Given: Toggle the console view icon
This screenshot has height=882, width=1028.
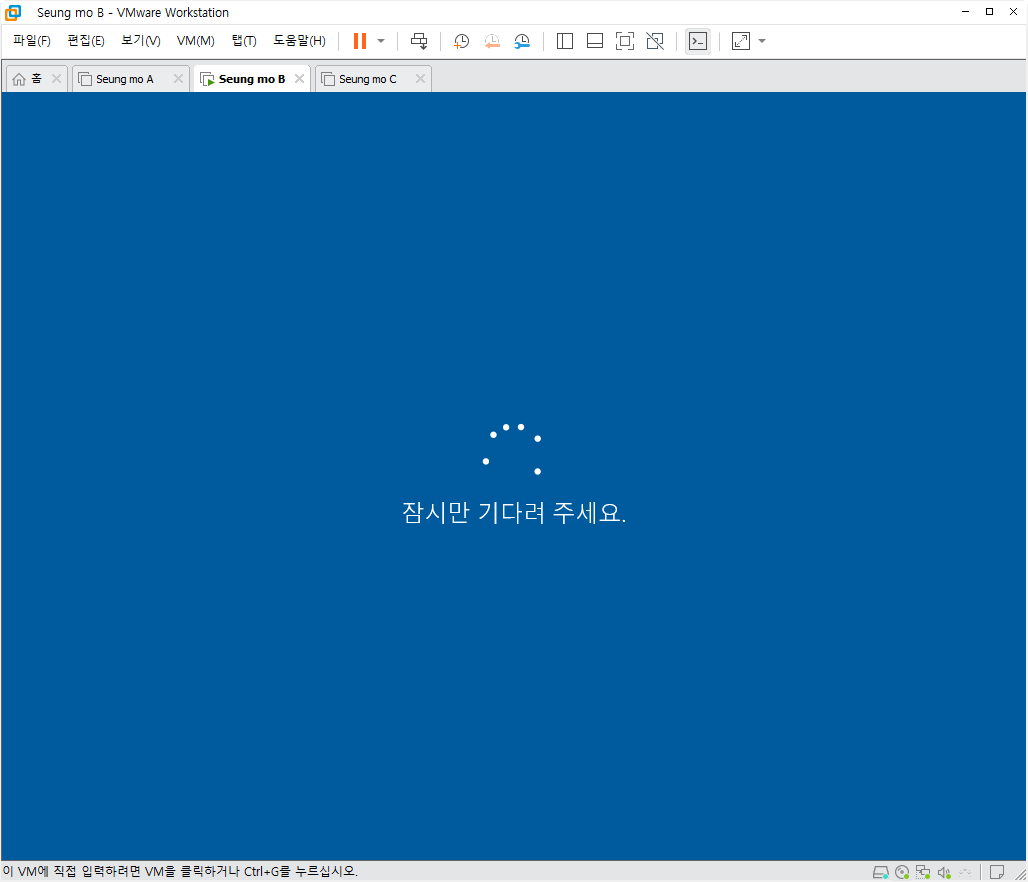Looking at the screenshot, I should (698, 41).
